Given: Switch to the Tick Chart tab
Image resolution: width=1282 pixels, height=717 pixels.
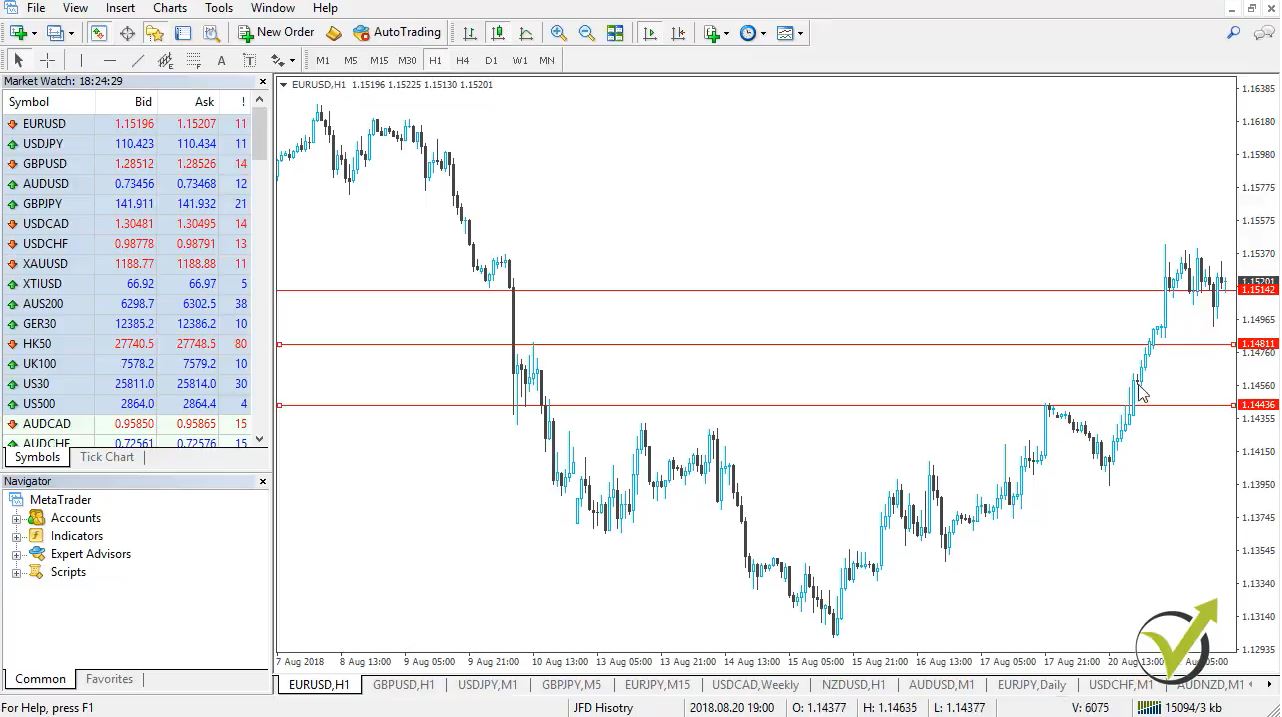Looking at the screenshot, I should pyautogui.click(x=106, y=457).
